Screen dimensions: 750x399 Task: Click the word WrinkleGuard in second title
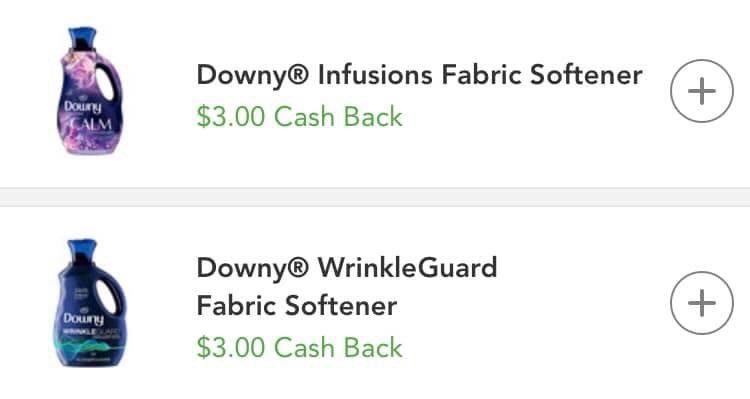point(408,268)
